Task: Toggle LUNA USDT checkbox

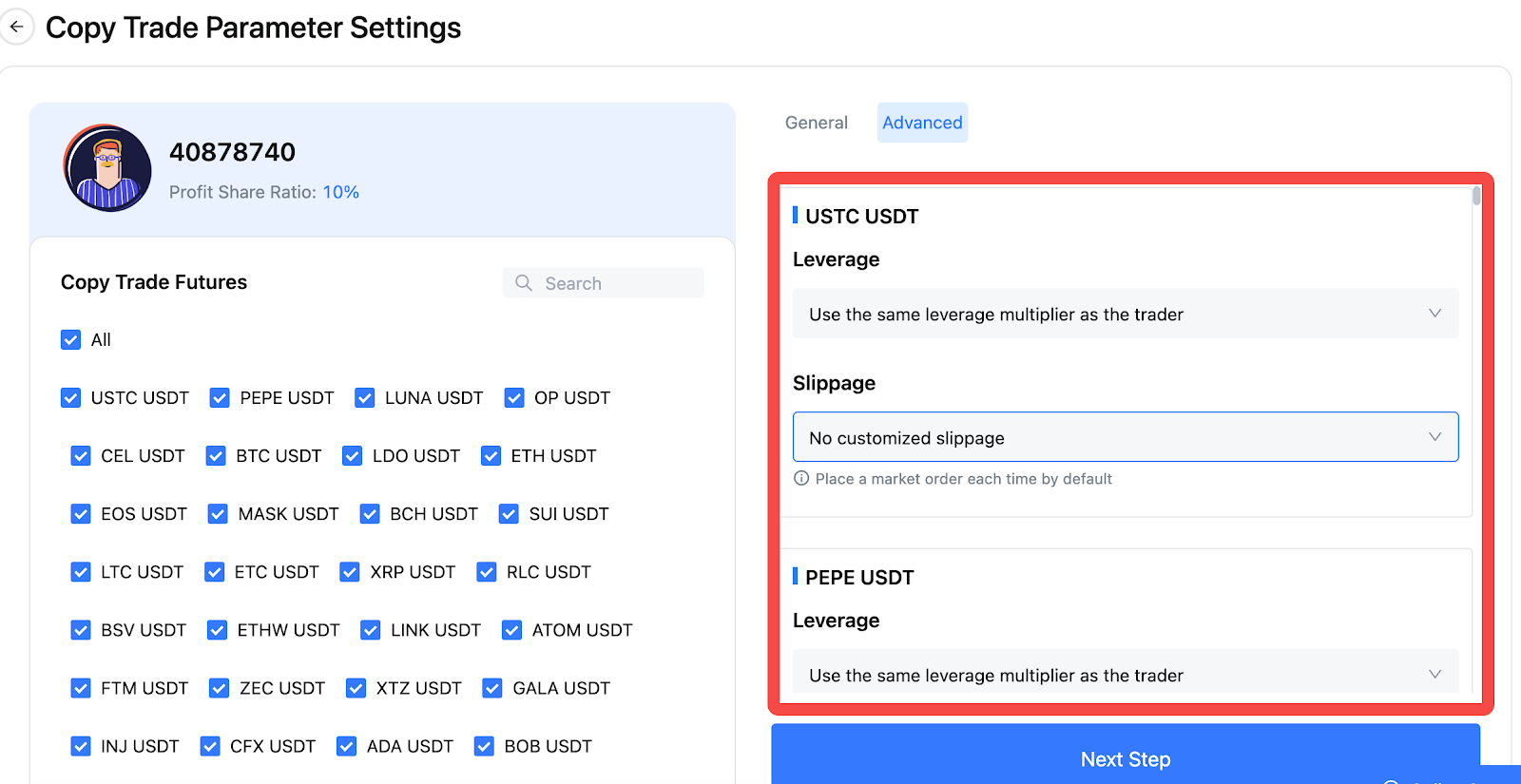Action: coord(364,398)
